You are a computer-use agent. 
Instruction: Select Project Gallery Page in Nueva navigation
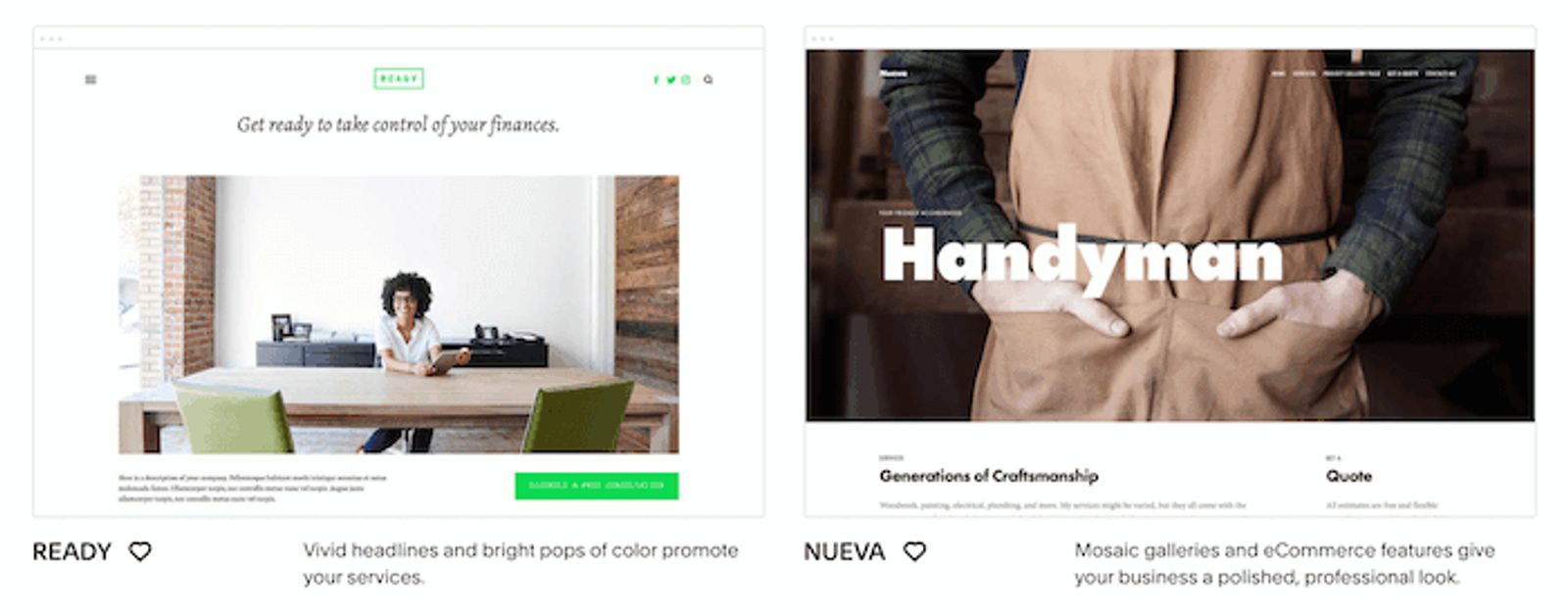tap(1350, 73)
